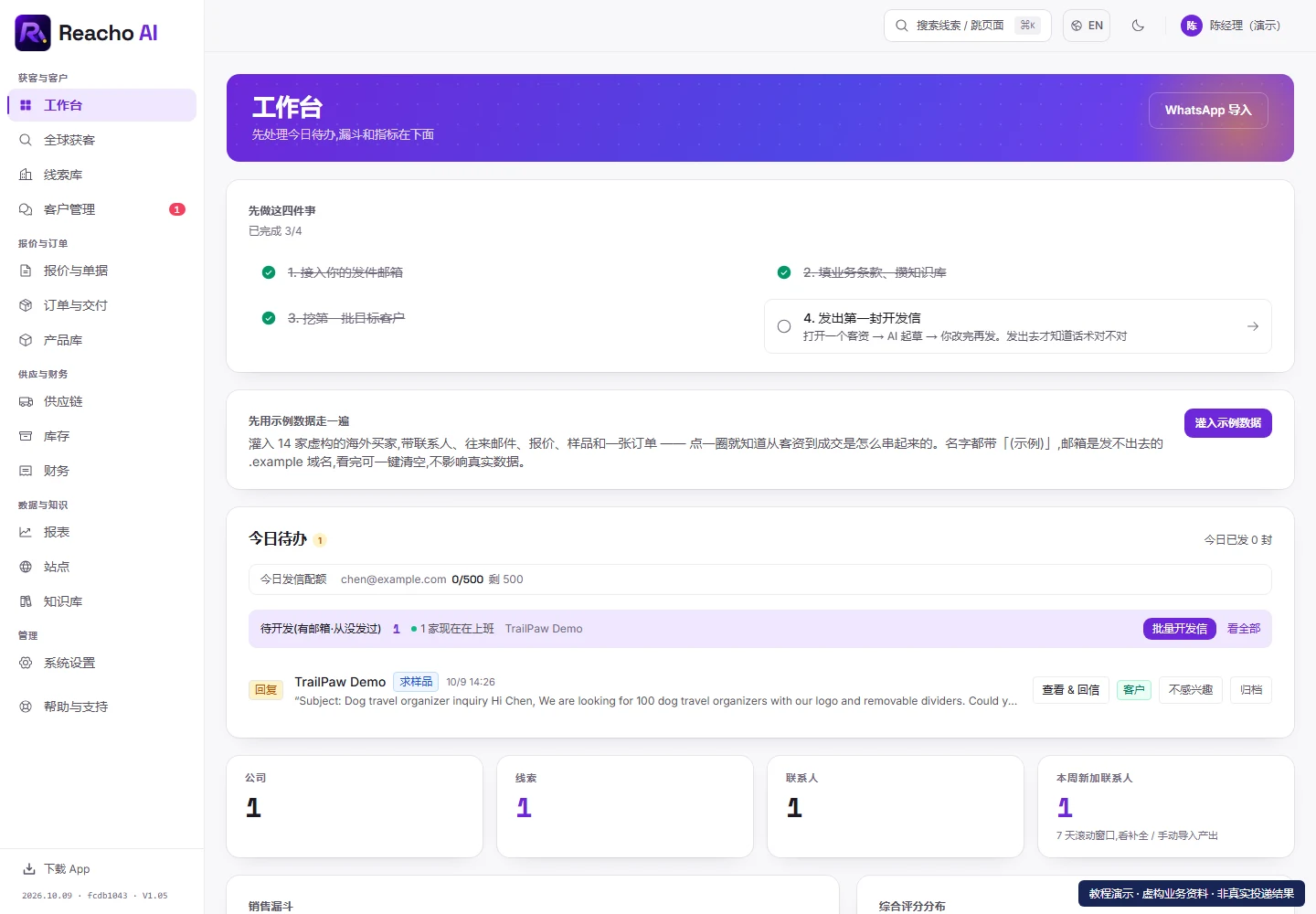Click the 产品库 cube icon
Image resolution: width=1316 pixels, height=914 pixels.
pyautogui.click(x=26, y=340)
